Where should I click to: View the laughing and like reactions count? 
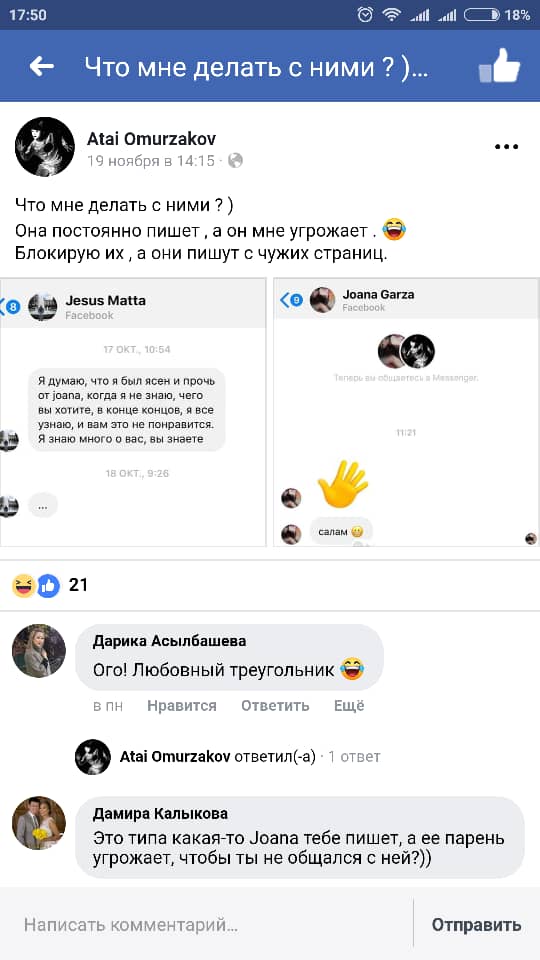[50, 585]
